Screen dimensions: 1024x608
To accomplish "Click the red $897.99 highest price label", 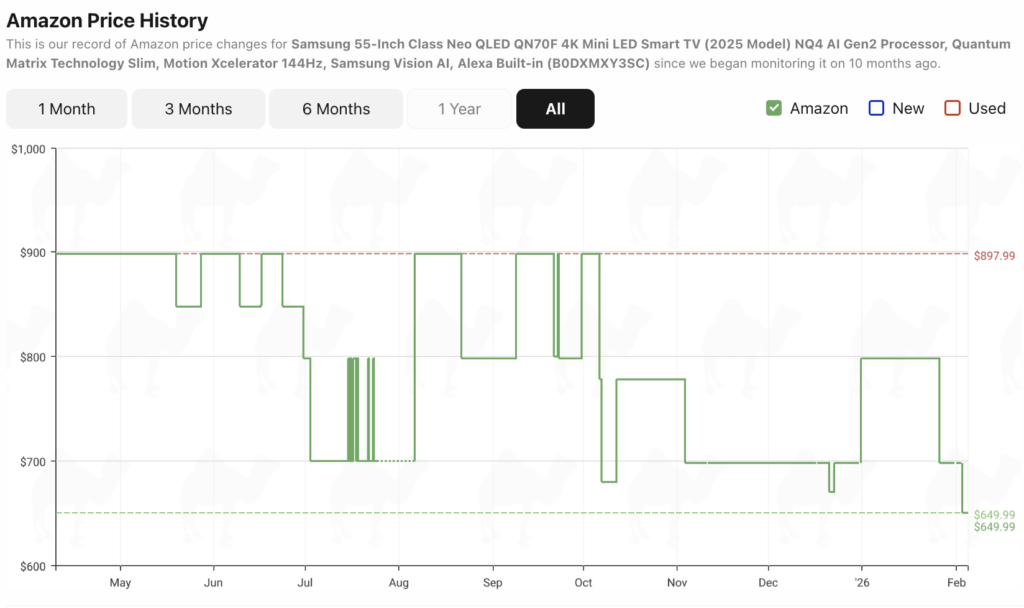I will 994,256.
